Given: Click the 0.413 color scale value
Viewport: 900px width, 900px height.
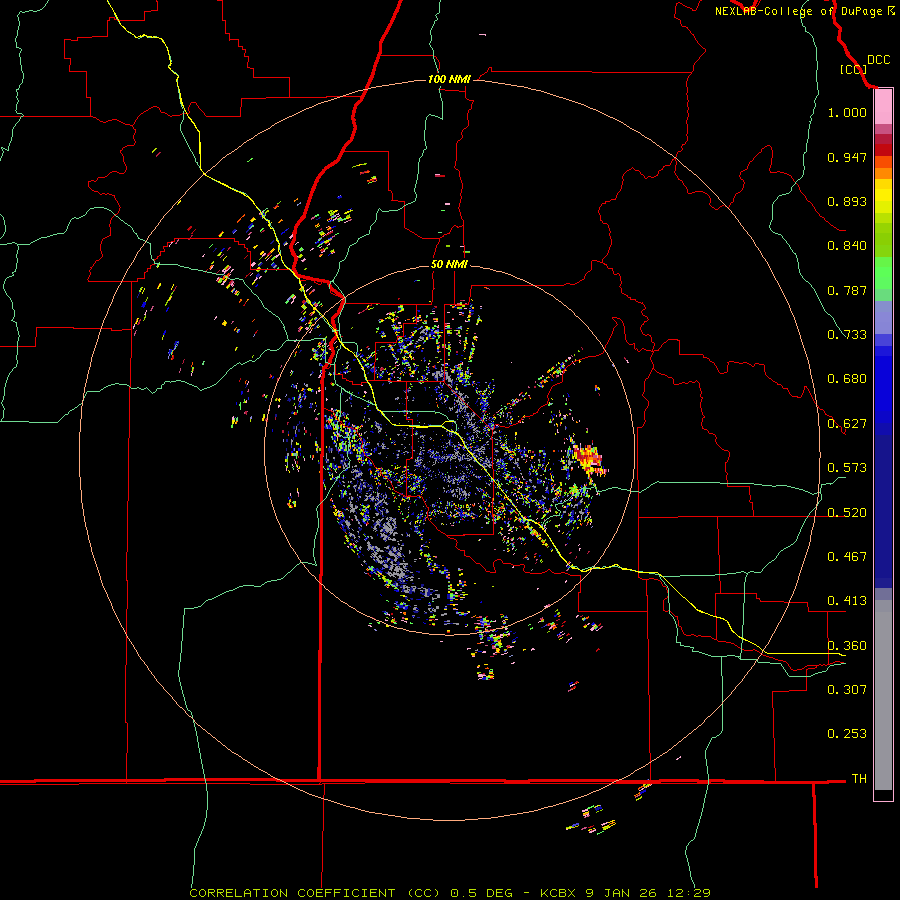Looking at the screenshot, I should click(x=847, y=601).
